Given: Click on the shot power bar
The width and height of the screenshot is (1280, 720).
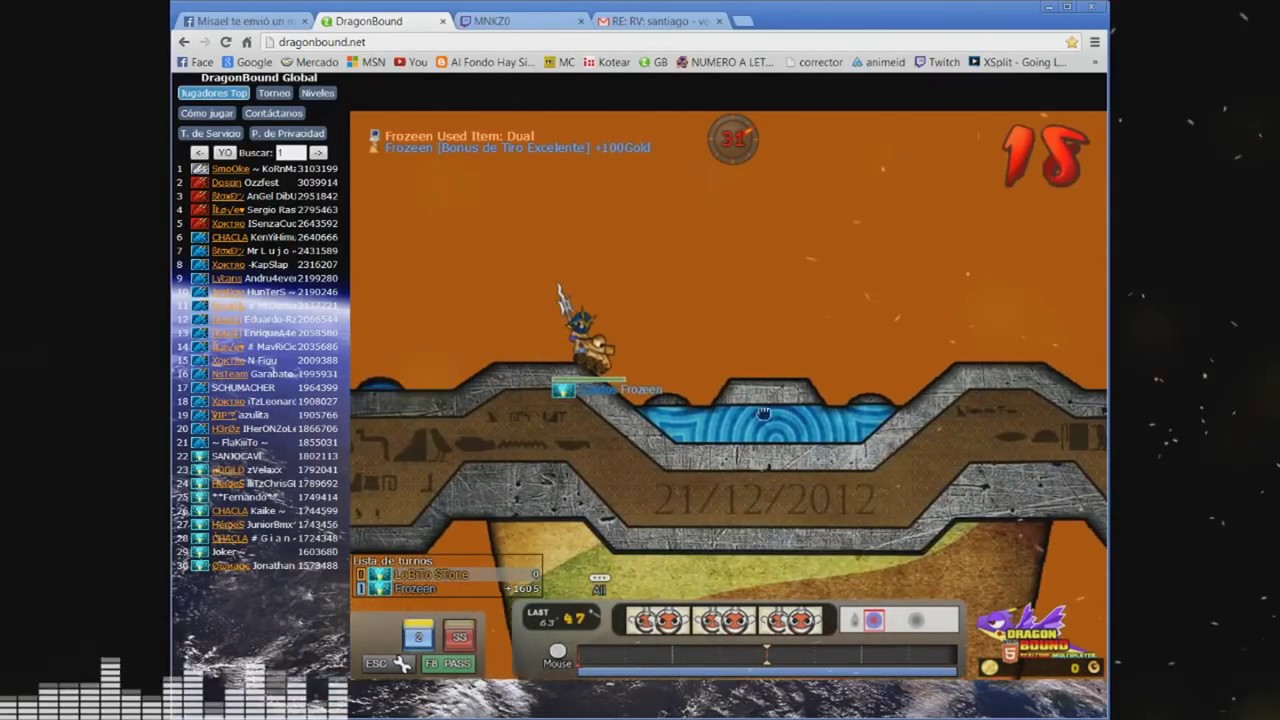Looking at the screenshot, I should [767, 656].
